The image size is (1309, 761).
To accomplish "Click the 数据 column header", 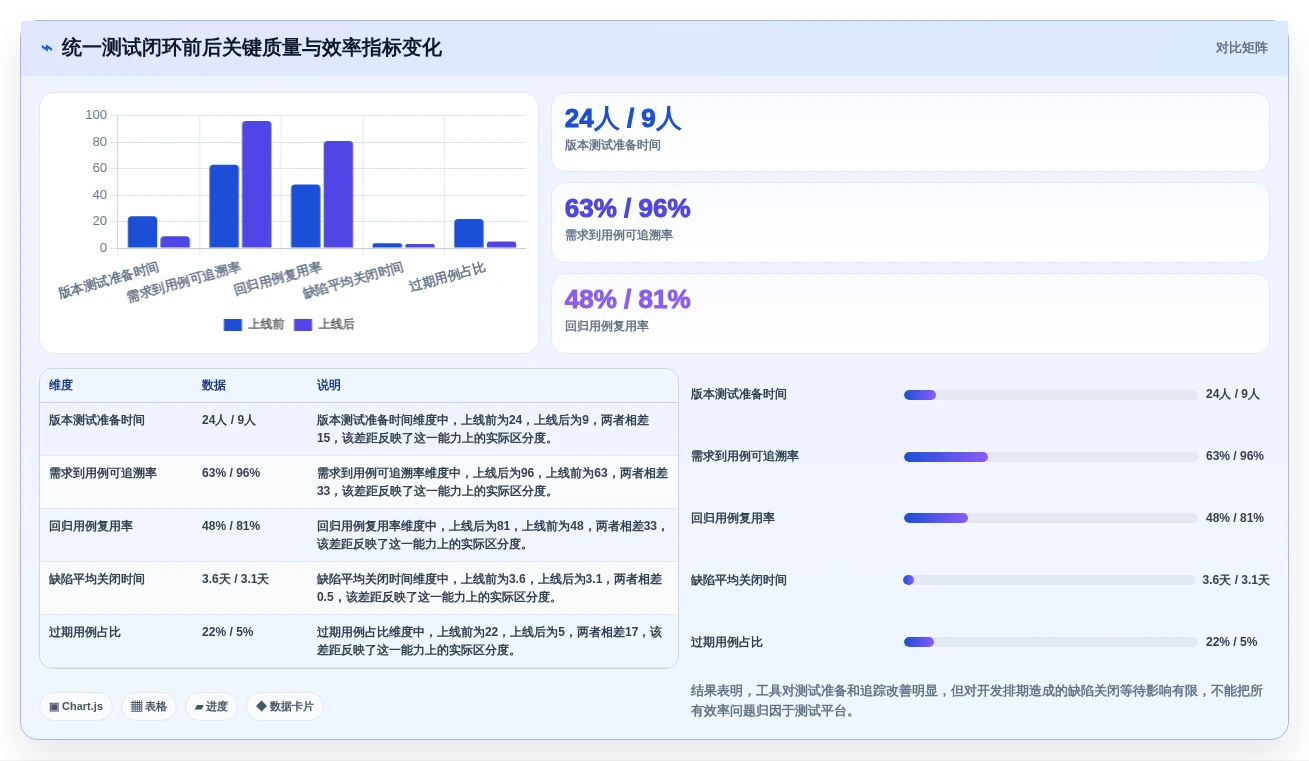I will [x=214, y=385].
